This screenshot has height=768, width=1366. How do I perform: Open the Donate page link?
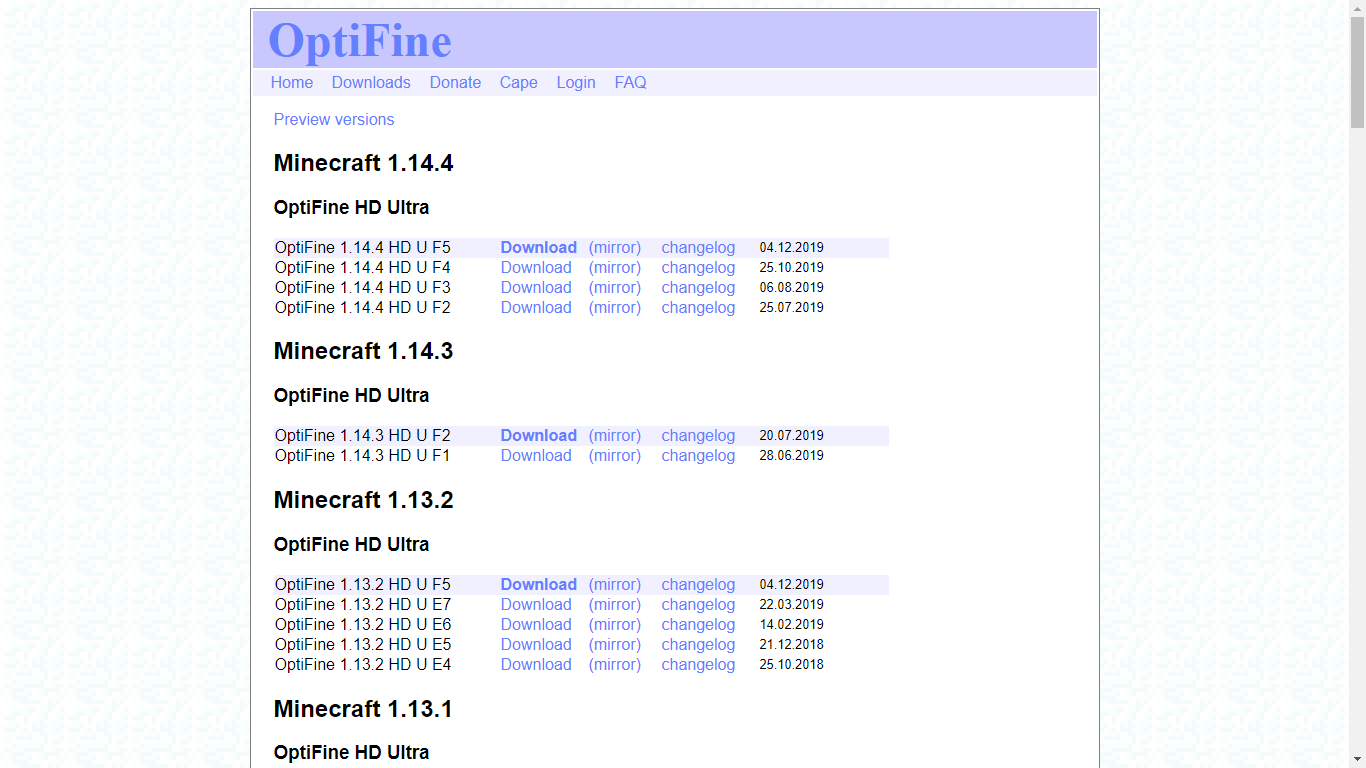455,83
